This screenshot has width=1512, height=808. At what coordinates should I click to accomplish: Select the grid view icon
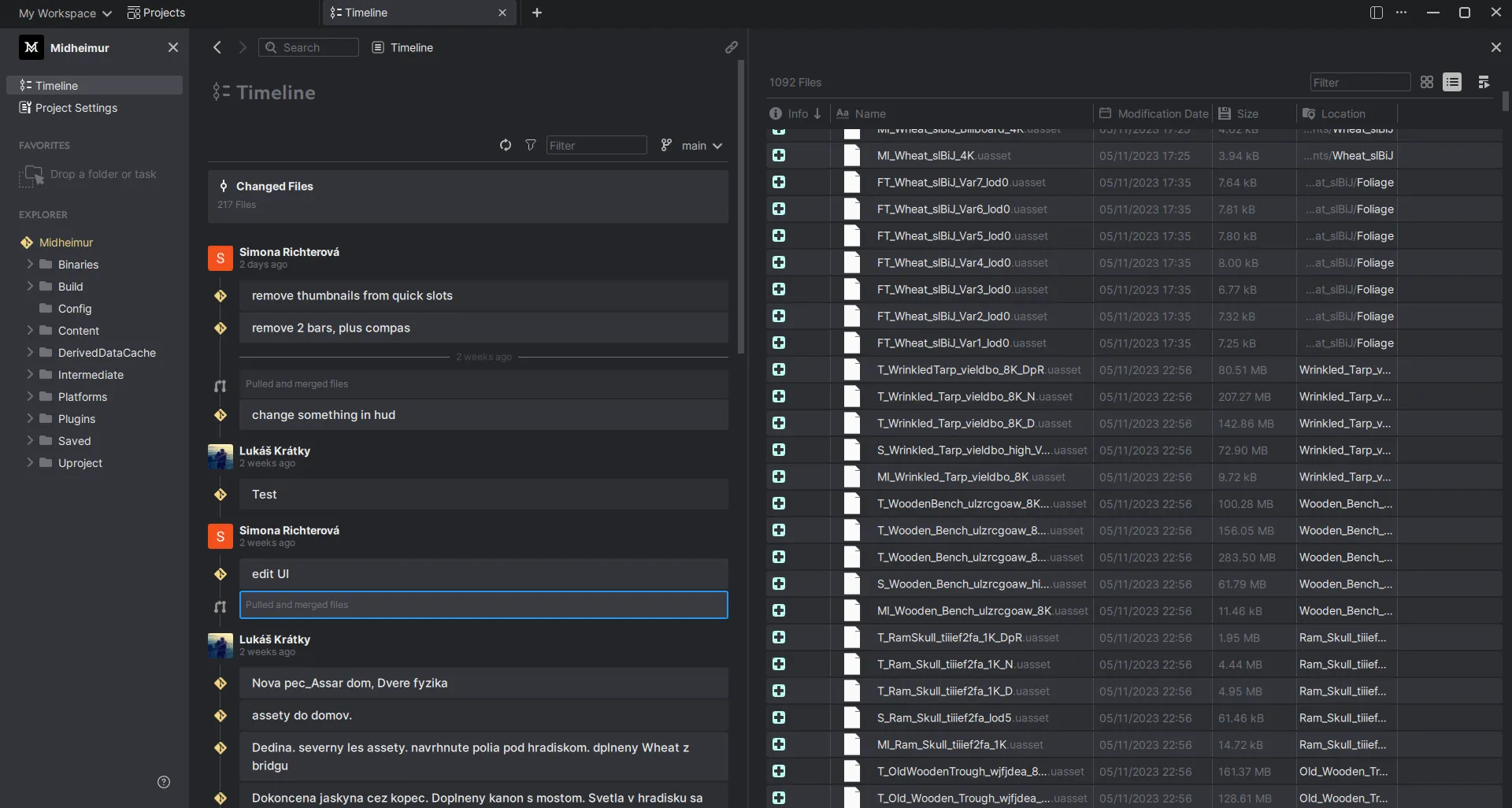click(1426, 82)
